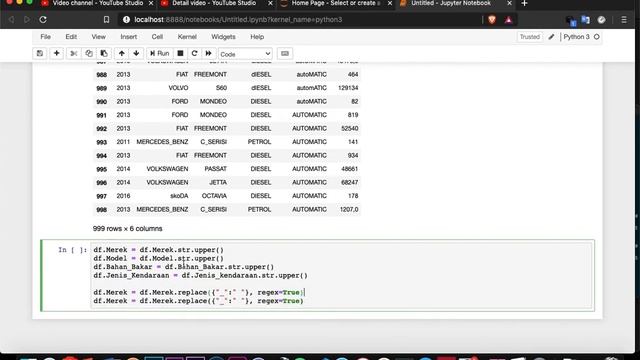Click the MERCEDES_BENZ cell in row 993
The width and height of the screenshot is (640, 360).
tap(162, 142)
